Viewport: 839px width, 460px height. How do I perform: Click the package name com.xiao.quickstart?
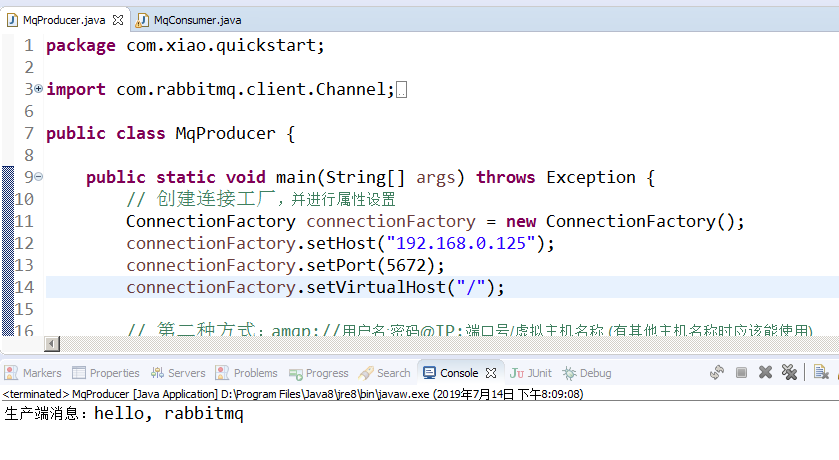(x=220, y=45)
